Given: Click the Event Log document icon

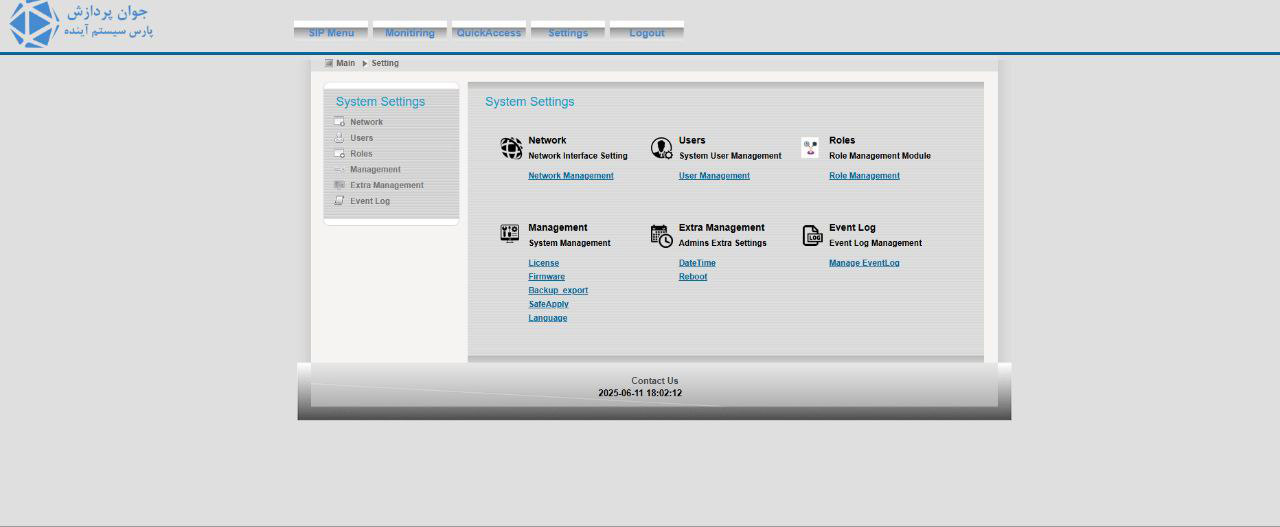Looking at the screenshot, I should 812,236.
